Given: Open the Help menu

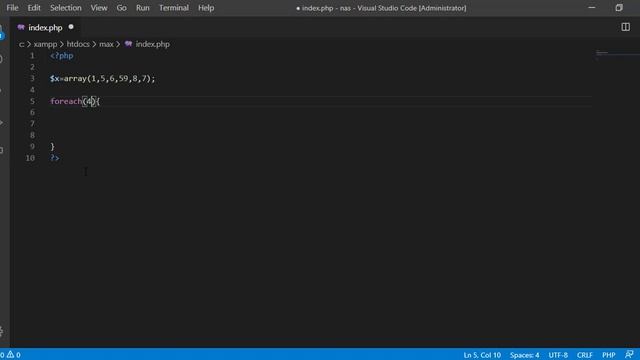Looking at the screenshot, I should tap(206, 8).
